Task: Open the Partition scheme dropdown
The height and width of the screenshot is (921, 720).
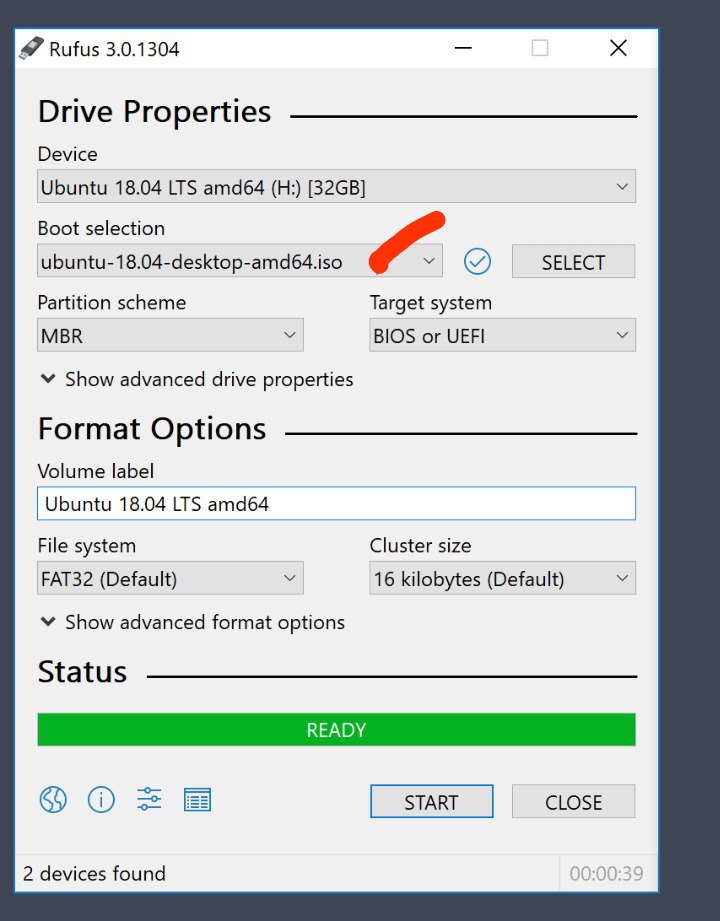Action: click(x=170, y=335)
